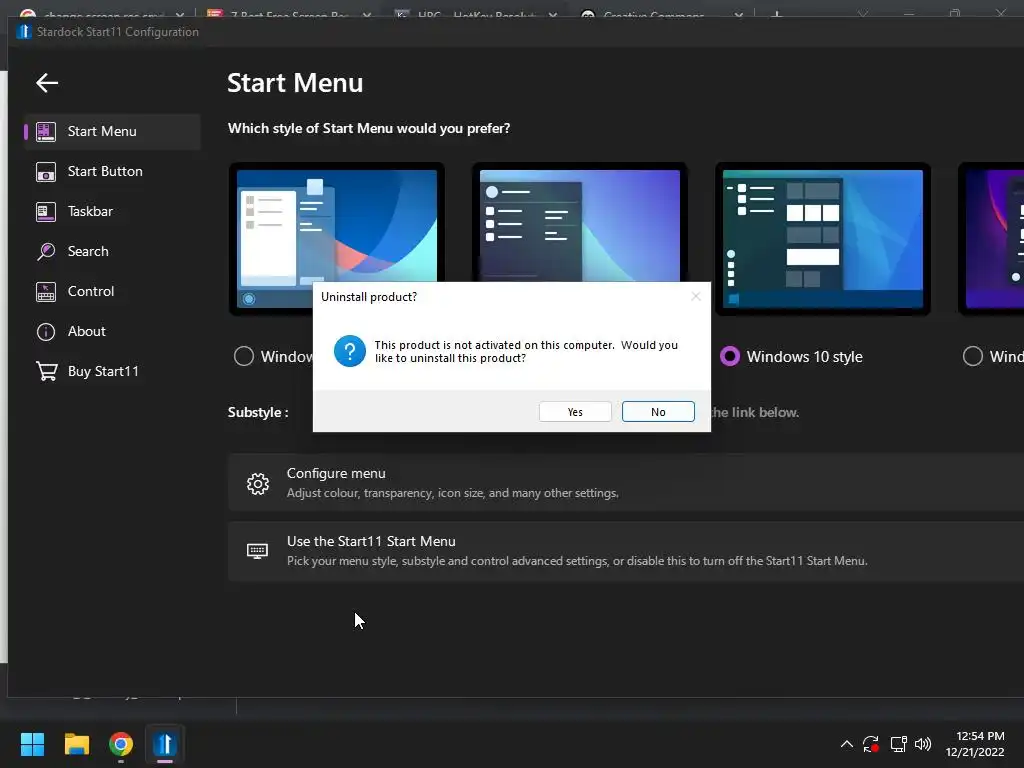
Task: Click No in the uninstall dialog
Action: 658,412
